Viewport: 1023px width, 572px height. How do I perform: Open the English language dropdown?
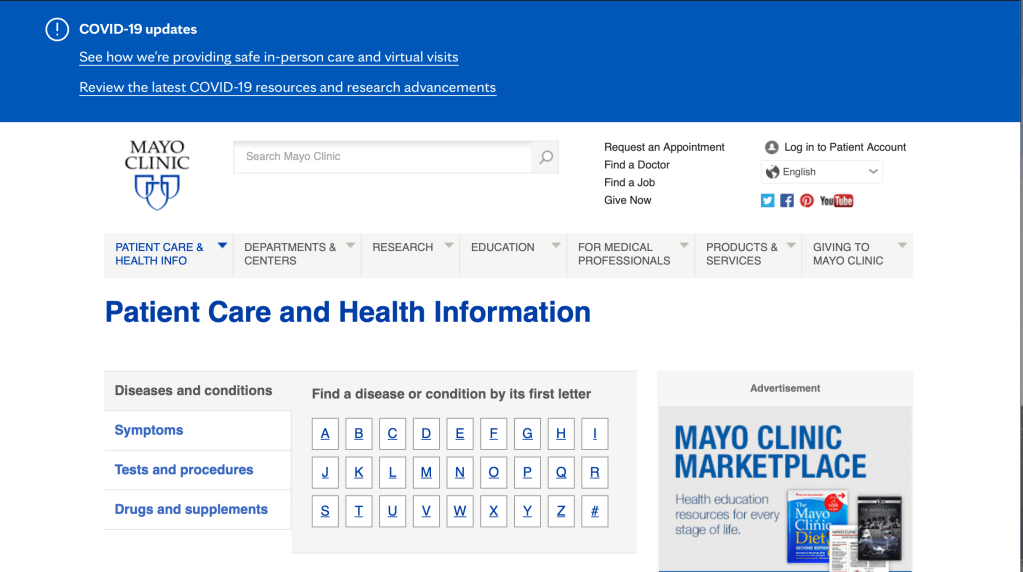[822, 172]
